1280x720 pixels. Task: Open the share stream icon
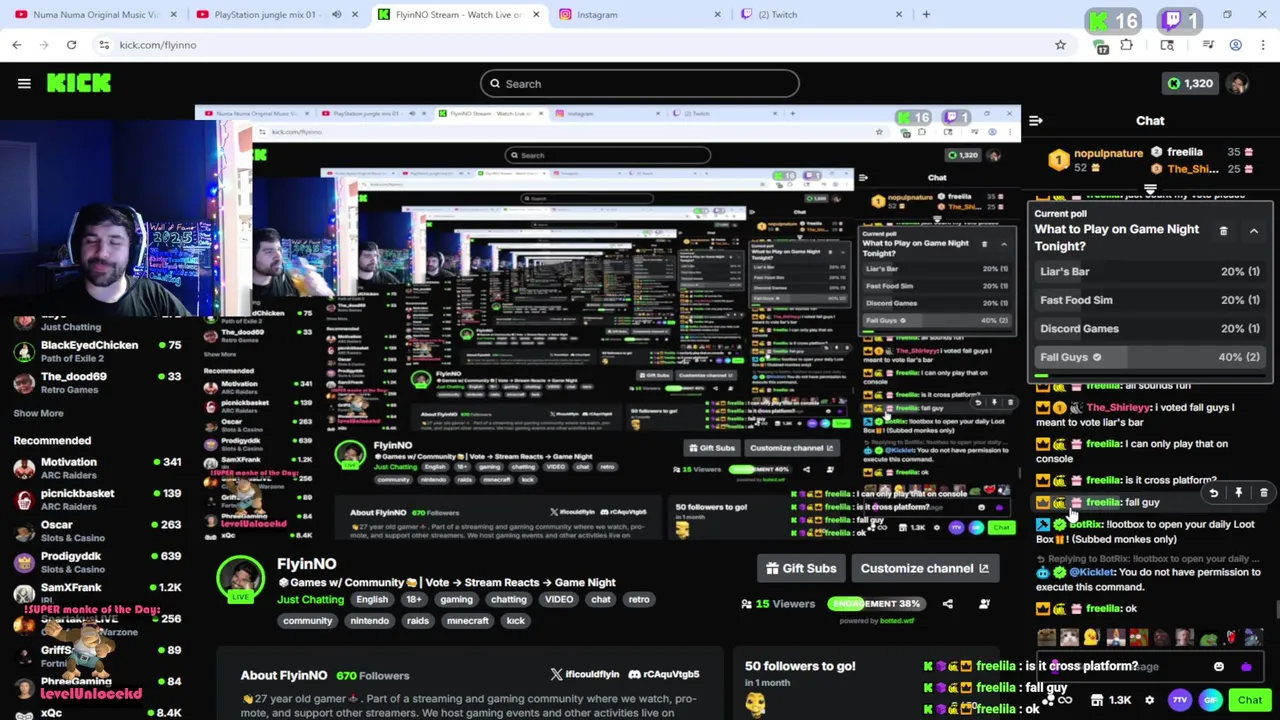(x=947, y=604)
